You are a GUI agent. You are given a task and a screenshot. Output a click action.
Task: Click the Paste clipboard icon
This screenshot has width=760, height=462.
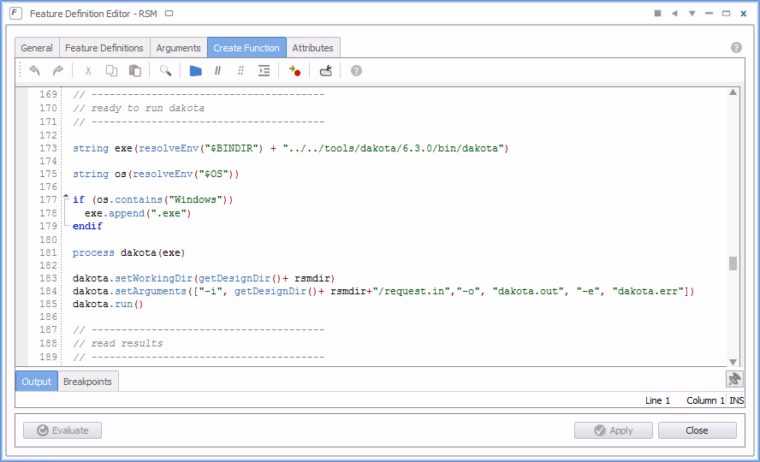click(x=135, y=71)
